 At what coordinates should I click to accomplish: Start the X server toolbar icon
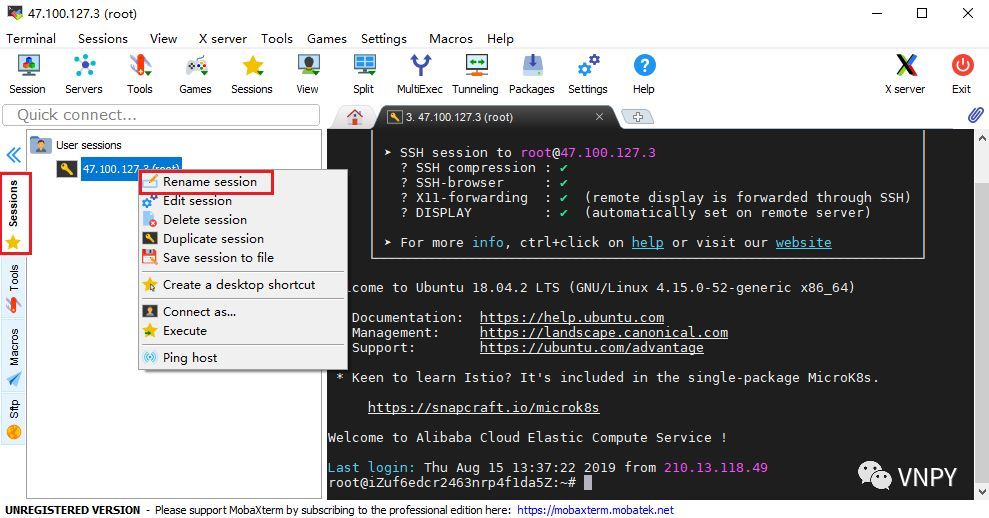[x=905, y=74]
